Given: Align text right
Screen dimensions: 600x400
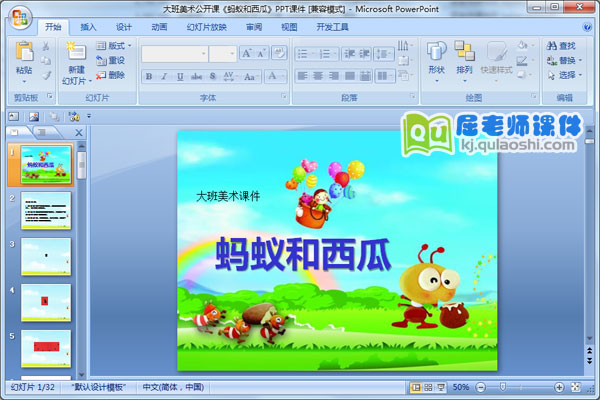Looking at the screenshot, I should coord(334,76).
